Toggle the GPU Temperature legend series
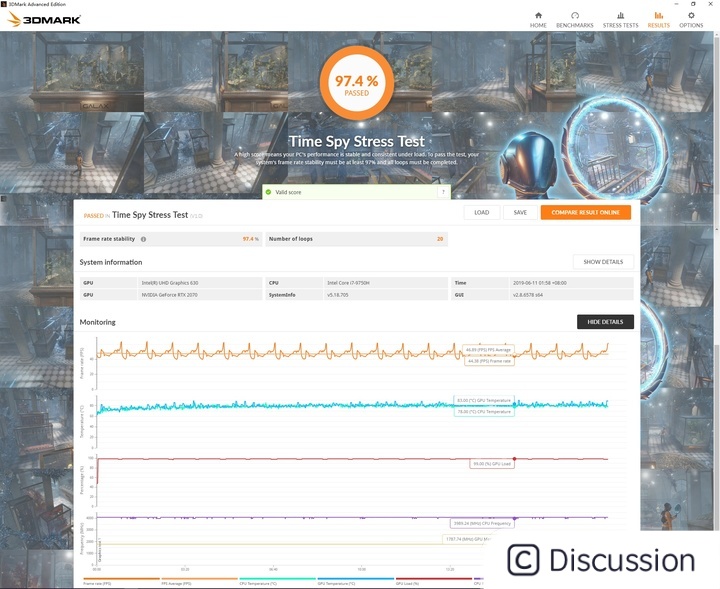The height and width of the screenshot is (589, 720). pyautogui.click(x=355, y=581)
